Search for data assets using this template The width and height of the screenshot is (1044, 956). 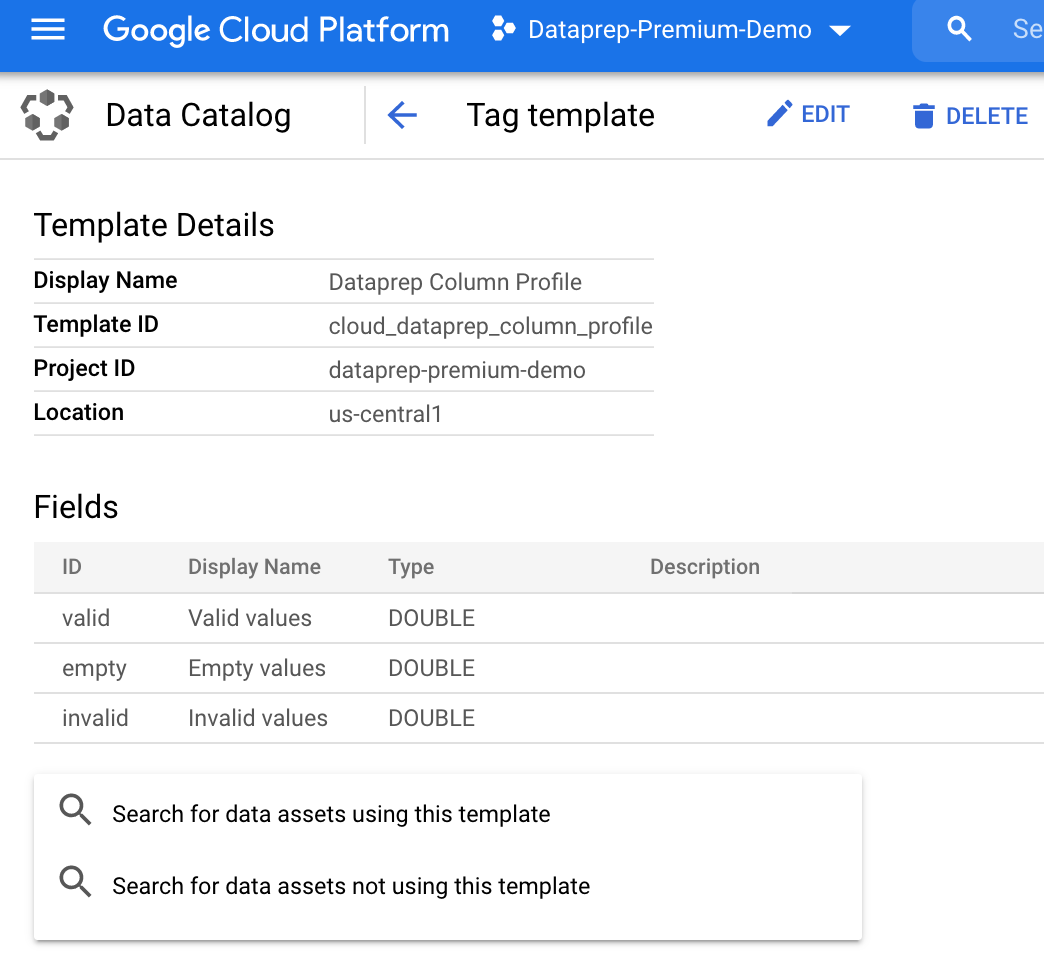(x=331, y=814)
